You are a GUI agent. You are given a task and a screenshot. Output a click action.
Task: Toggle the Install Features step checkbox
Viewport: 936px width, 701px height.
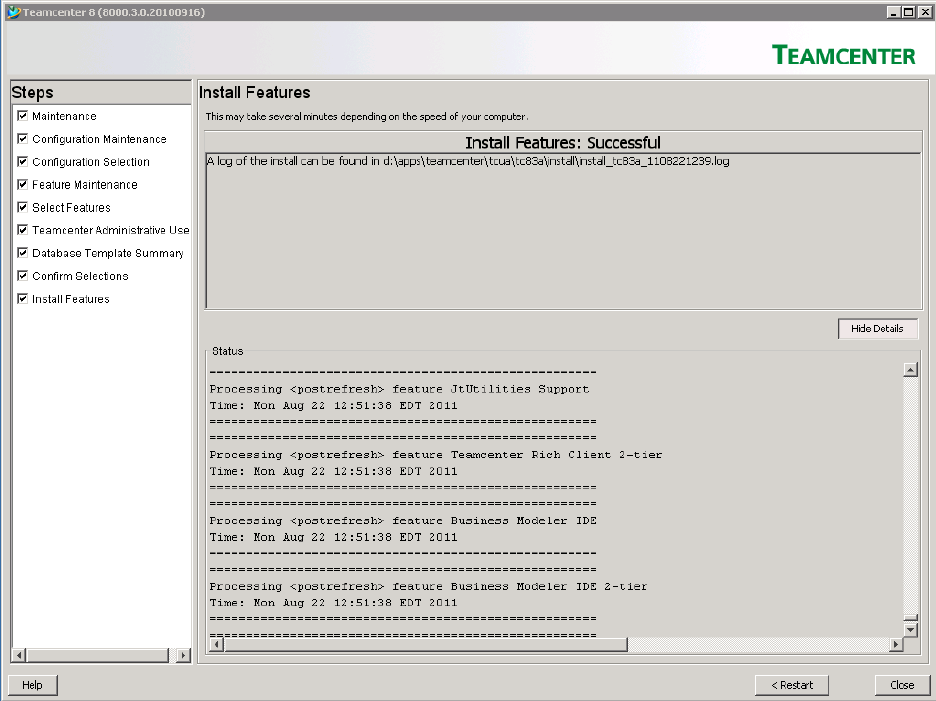click(x=23, y=299)
